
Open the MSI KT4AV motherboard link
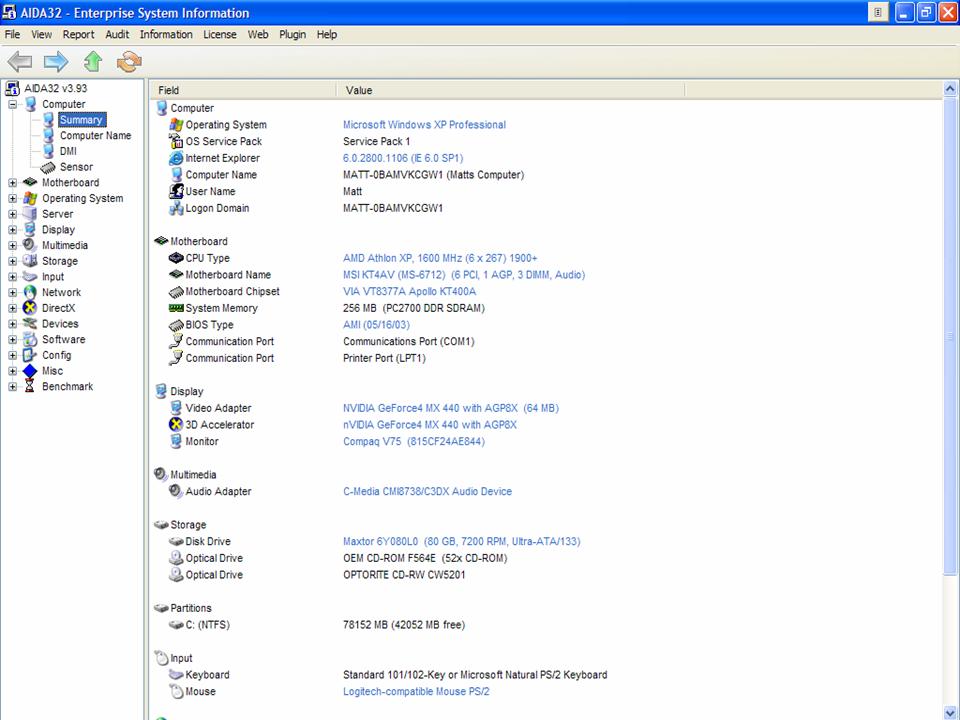[x=464, y=275]
